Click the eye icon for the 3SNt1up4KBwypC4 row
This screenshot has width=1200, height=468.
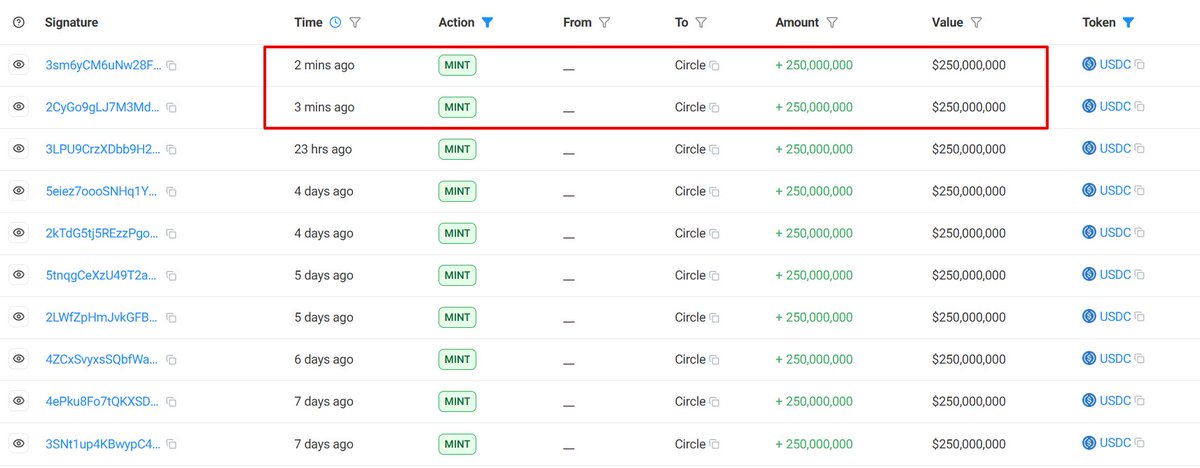click(18, 443)
